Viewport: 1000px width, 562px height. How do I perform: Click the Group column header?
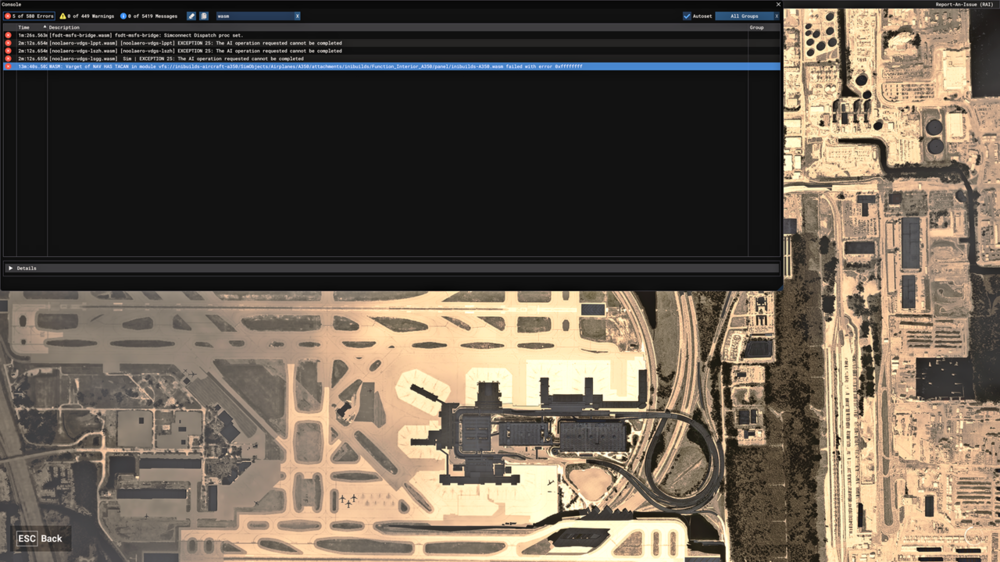click(757, 27)
